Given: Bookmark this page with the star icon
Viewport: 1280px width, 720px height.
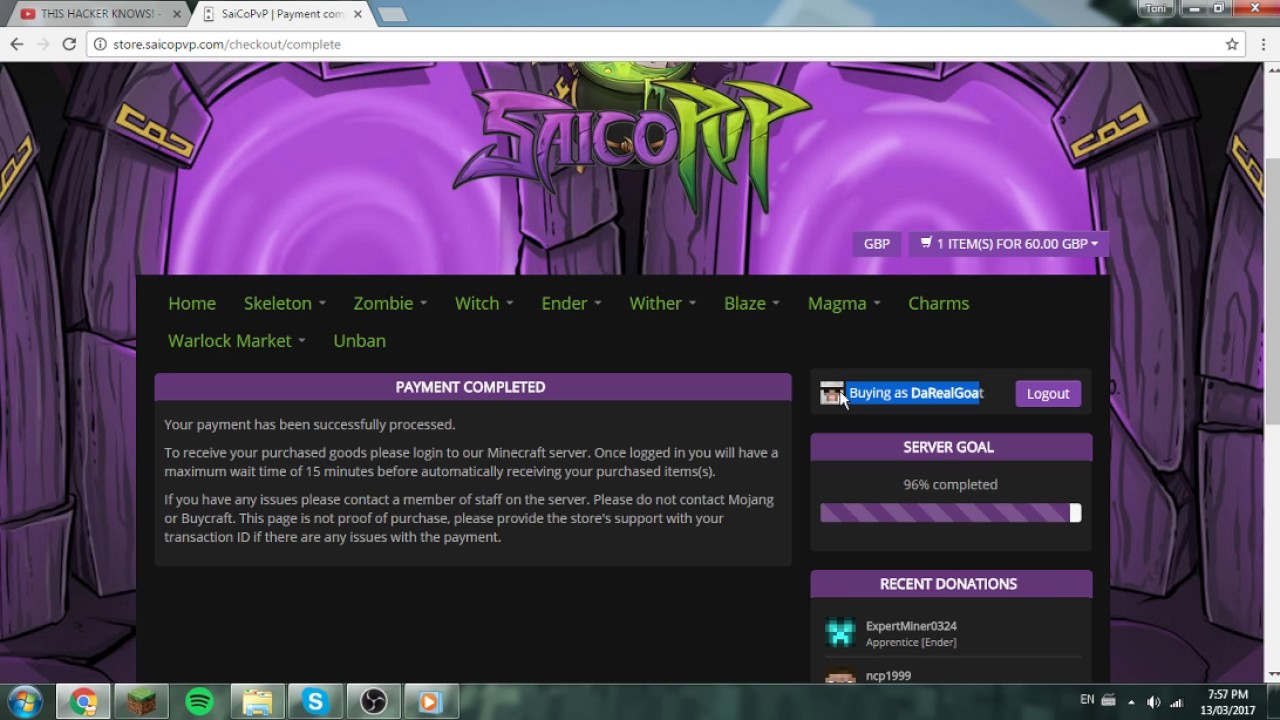Looking at the screenshot, I should tap(1232, 44).
